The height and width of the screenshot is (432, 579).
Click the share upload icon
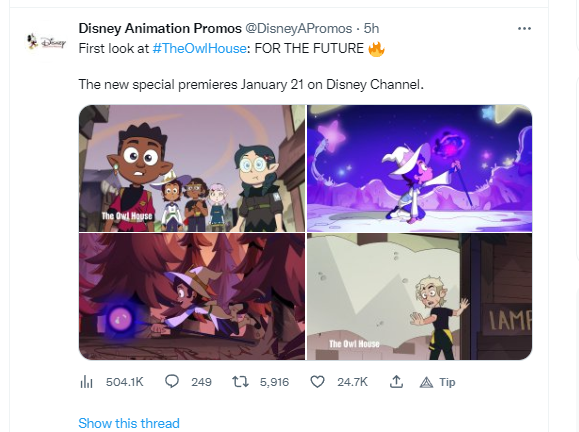[x=396, y=381]
